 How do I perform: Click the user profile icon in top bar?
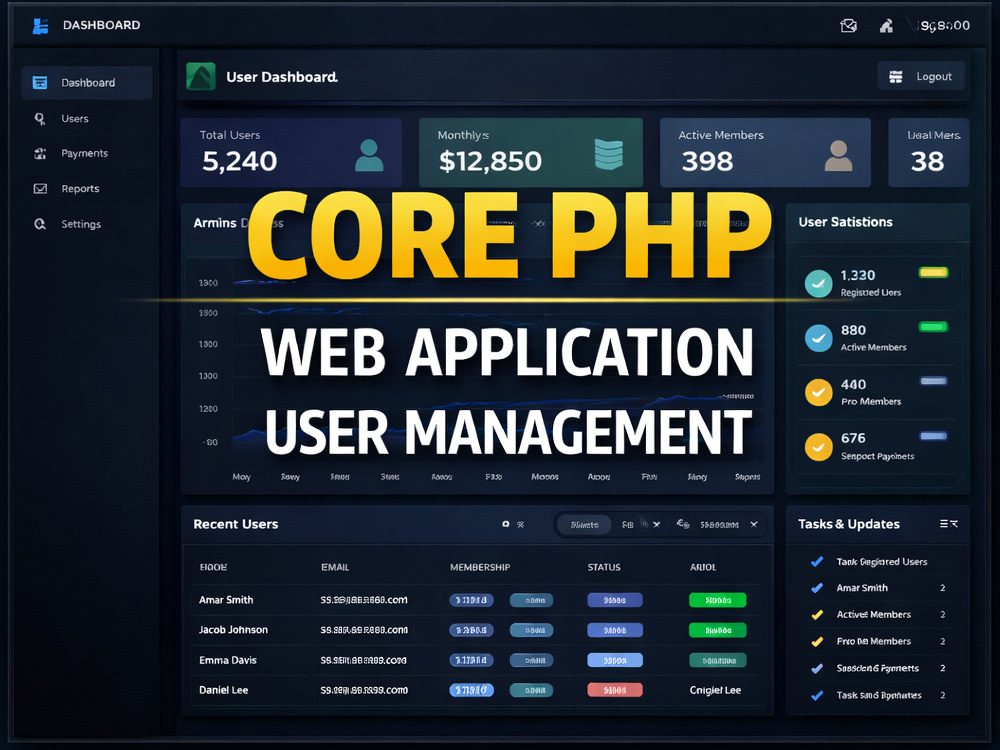886,26
